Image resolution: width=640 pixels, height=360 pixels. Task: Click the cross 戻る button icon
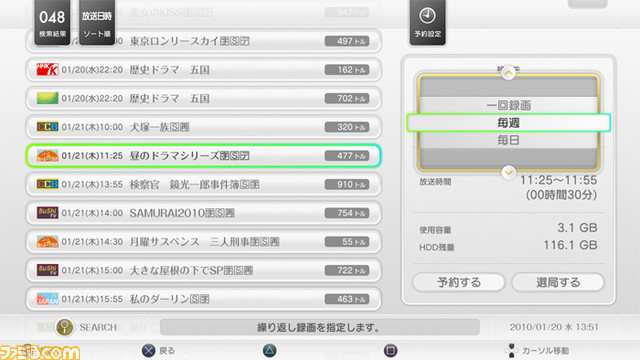point(149,350)
